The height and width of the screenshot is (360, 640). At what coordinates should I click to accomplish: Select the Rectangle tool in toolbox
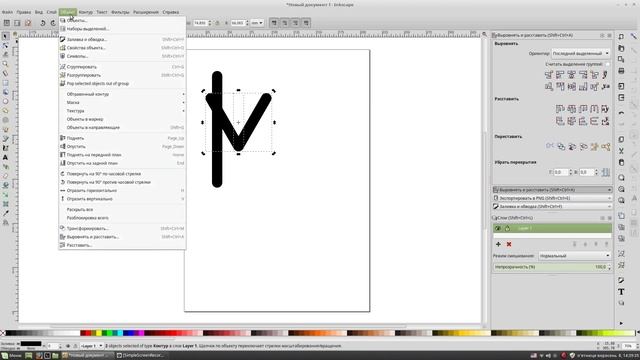(x=5, y=83)
